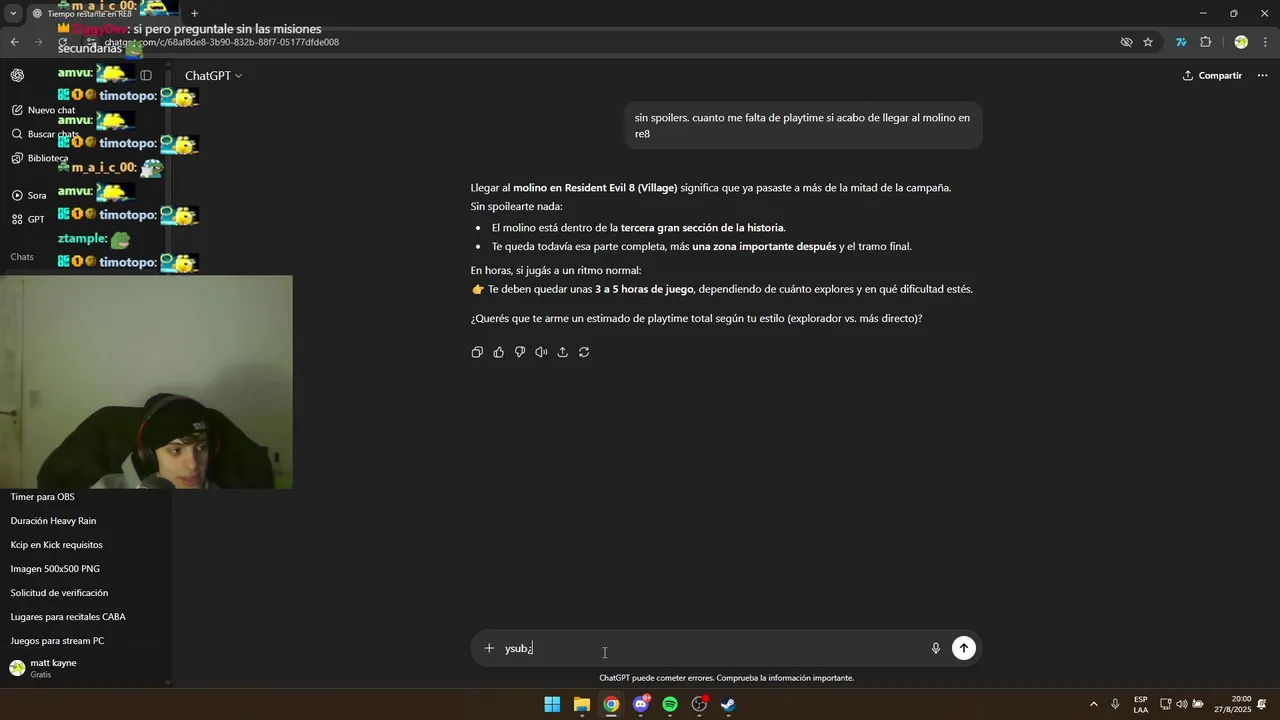Image resolution: width=1280 pixels, height=720 pixels.
Task: Open the Solicitud de verificación chat
Action: click(60, 593)
